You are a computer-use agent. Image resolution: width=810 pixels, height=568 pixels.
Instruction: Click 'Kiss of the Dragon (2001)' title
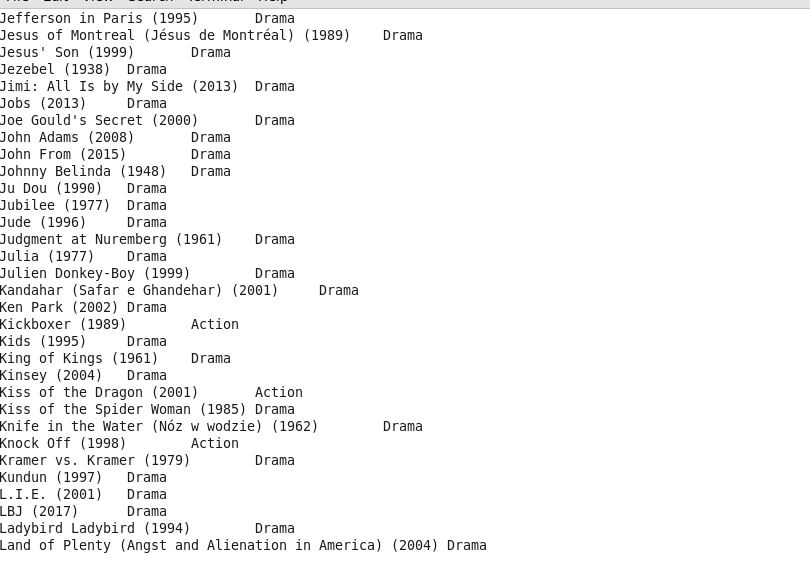tap(99, 393)
